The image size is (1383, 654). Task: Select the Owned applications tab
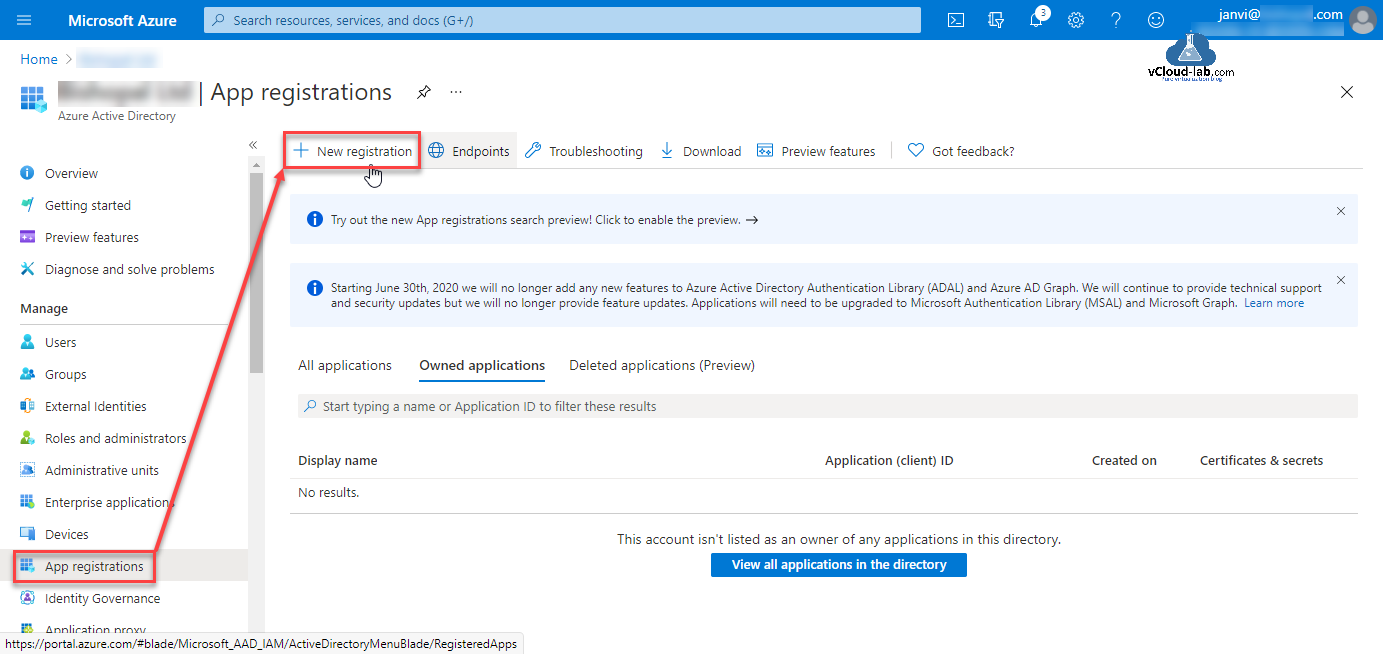click(482, 366)
